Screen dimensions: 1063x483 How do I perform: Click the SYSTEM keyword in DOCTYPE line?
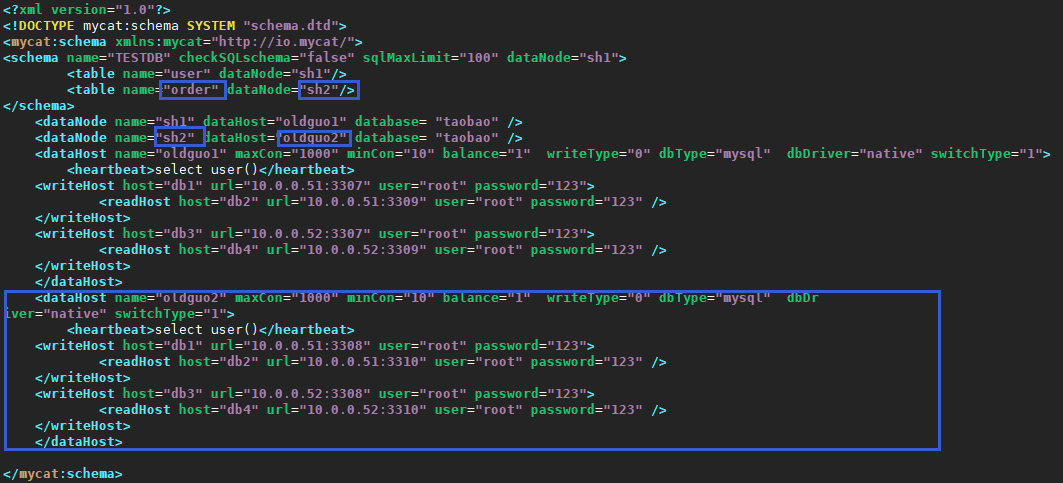(x=211, y=26)
